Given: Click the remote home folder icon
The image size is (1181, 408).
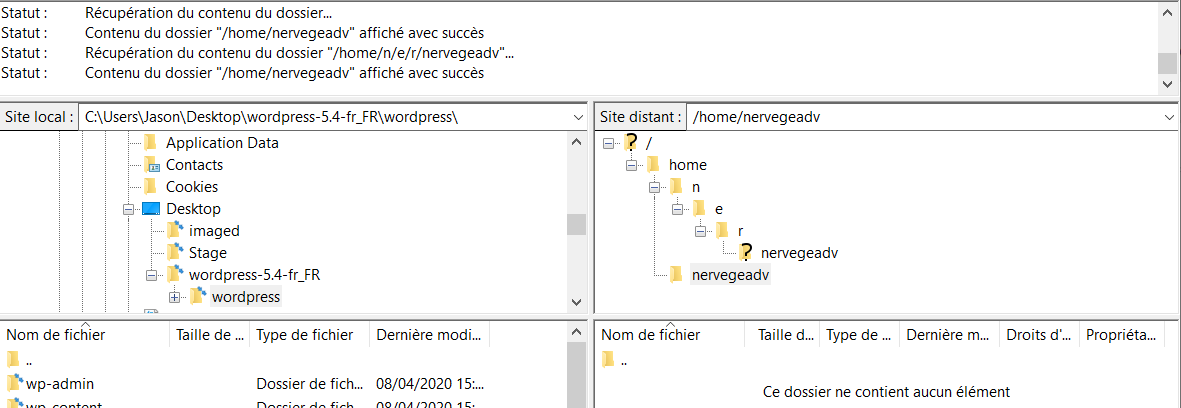Looking at the screenshot, I should pyautogui.click(x=653, y=165).
